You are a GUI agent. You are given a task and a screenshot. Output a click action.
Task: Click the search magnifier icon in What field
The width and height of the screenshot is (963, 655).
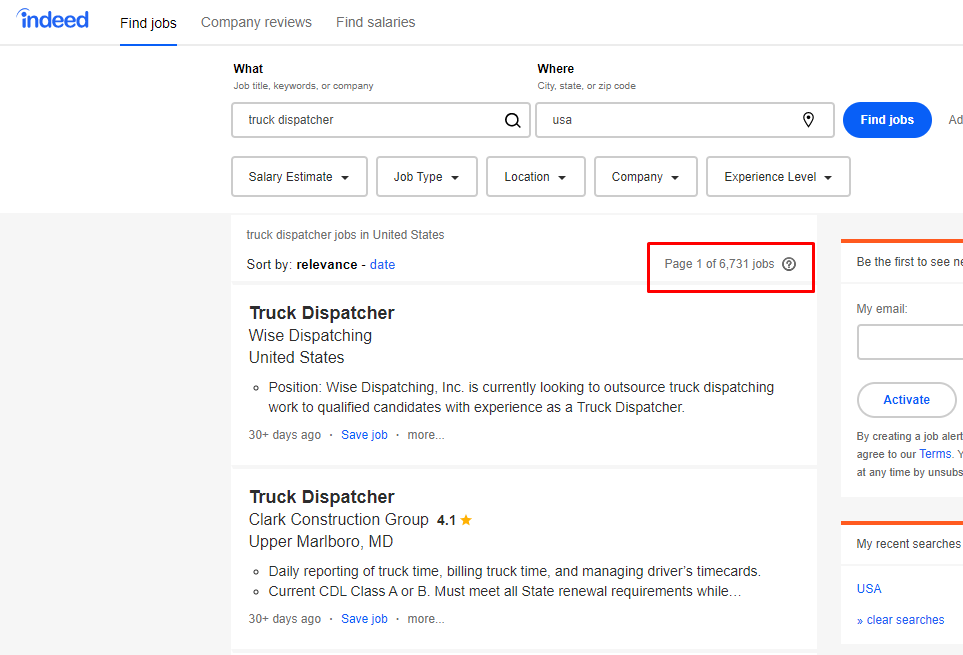512,120
